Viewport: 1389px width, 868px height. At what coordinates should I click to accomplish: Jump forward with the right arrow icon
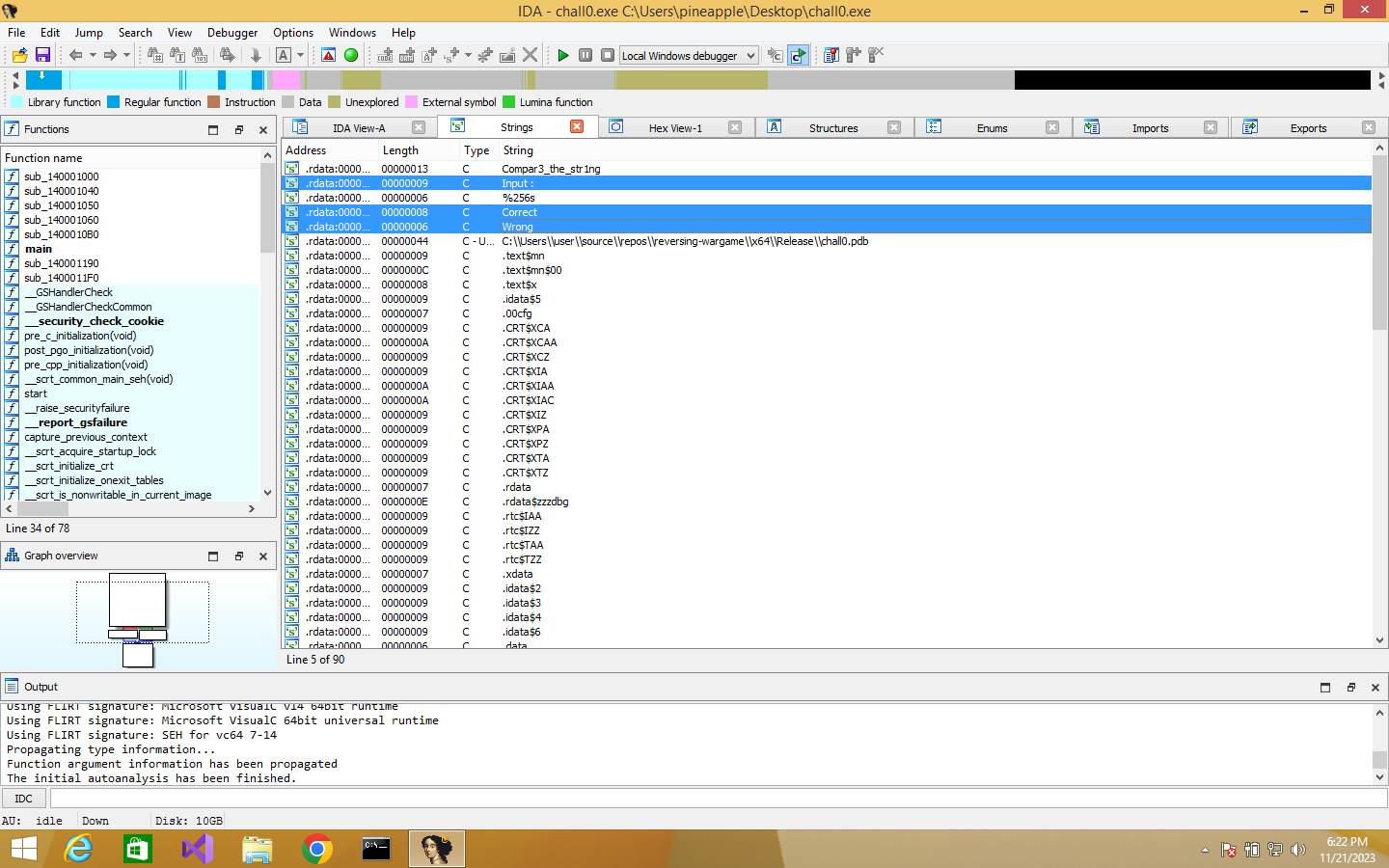(110, 55)
